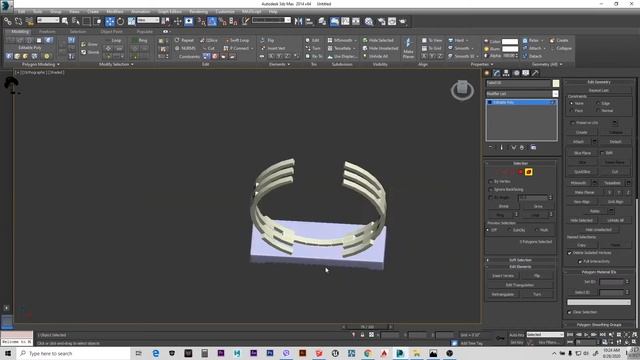Viewport: 640px width, 360px height.
Task: Toggle the Split checkbox near Slice Plane
Action: (602, 153)
